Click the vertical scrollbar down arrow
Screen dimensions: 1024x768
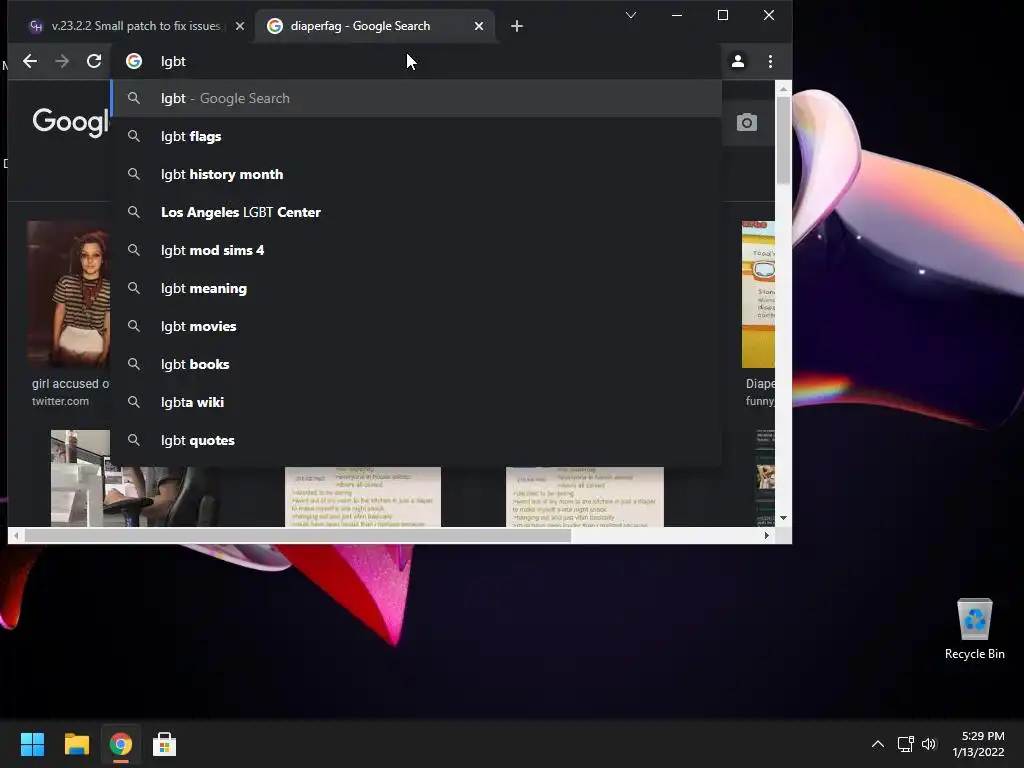click(x=783, y=518)
